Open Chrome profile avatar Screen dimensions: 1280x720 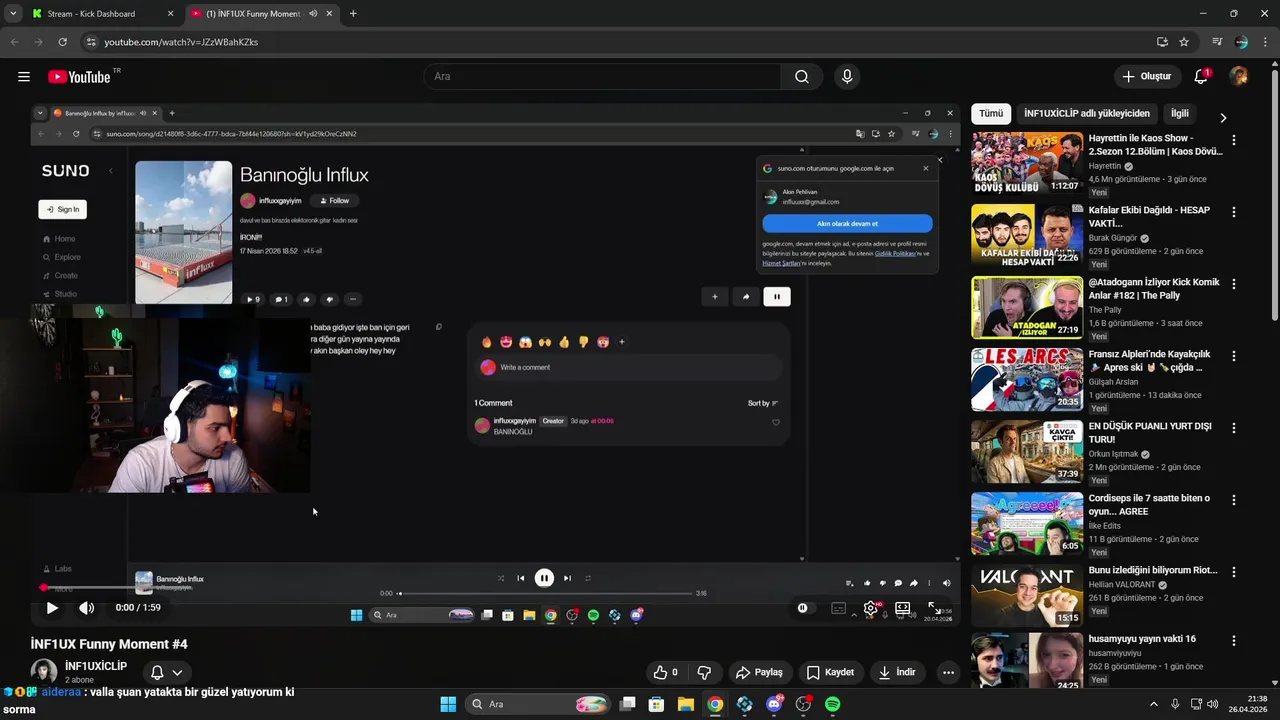tap(1241, 42)
